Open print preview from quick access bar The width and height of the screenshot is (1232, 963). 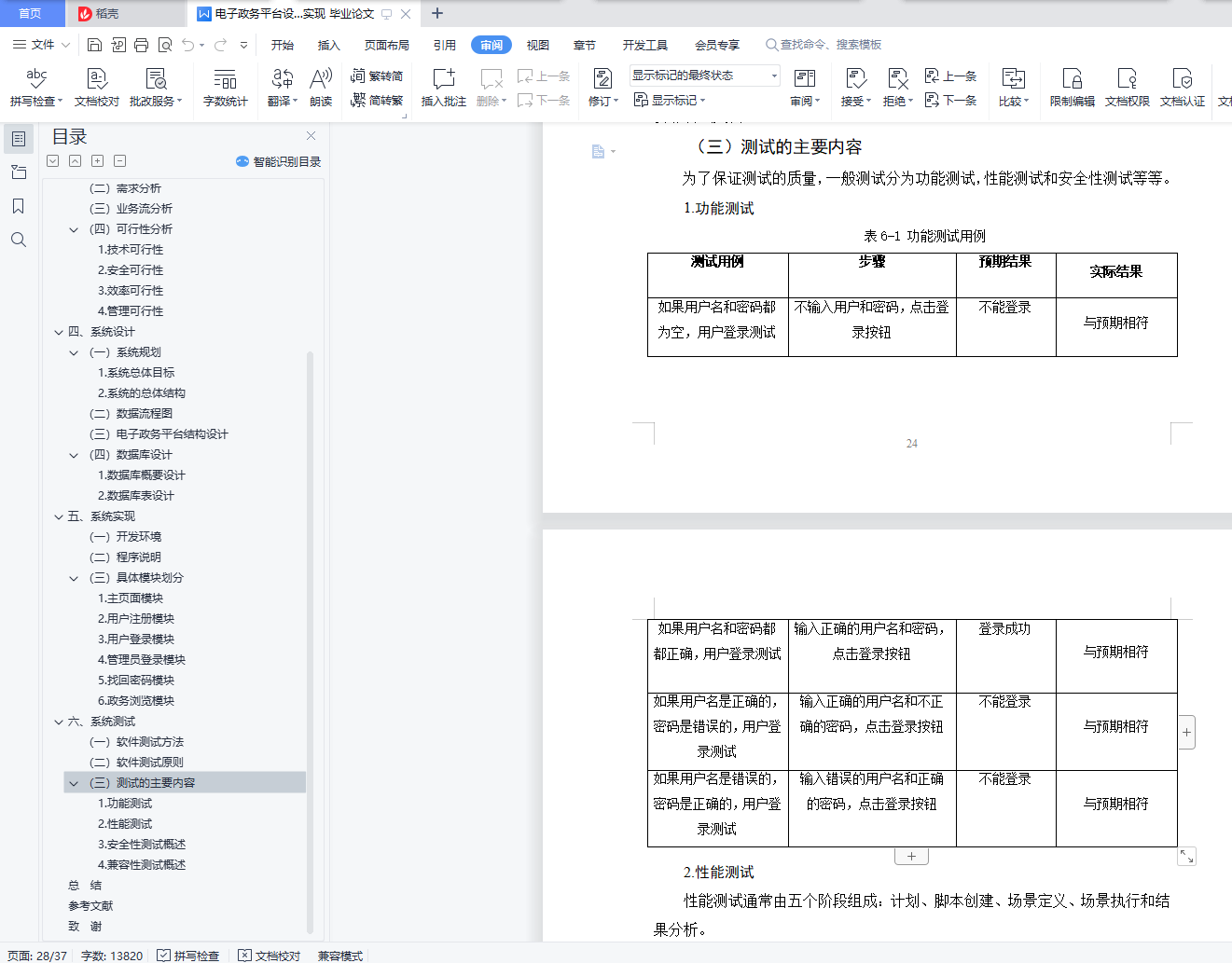pos(165,45)
